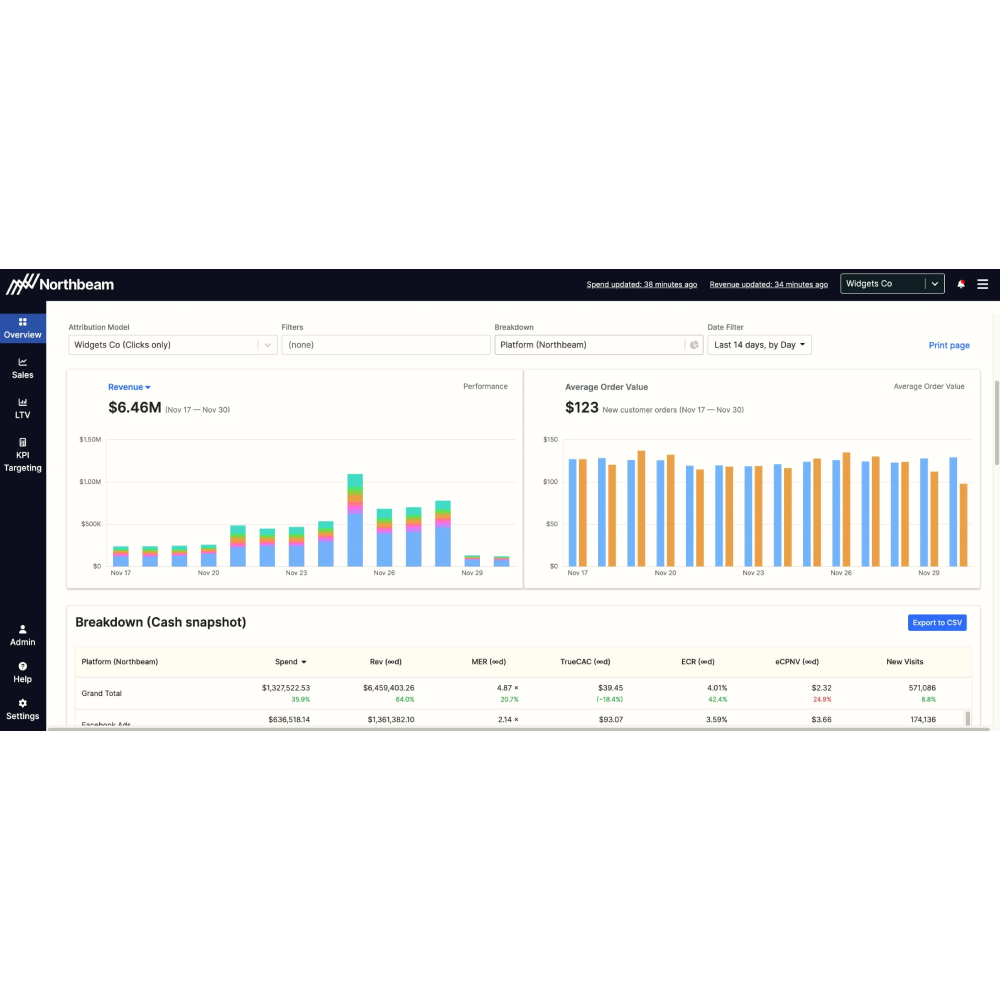The image size is (1000, 1000).
Task: Open the Admin user page
Action: (22, 635)
